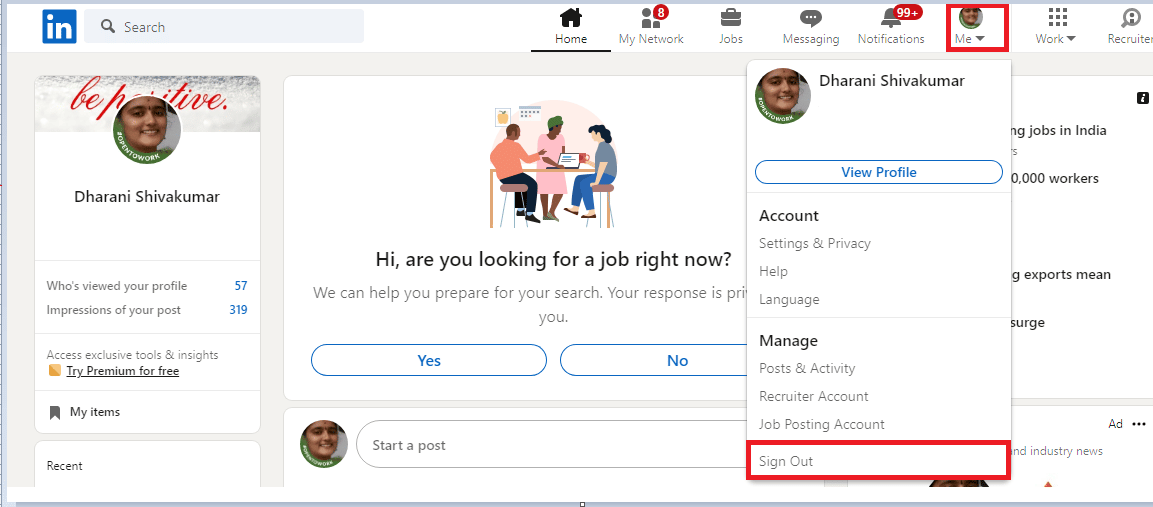Open Who's viewed your profile stats

[x=117, y=286]
